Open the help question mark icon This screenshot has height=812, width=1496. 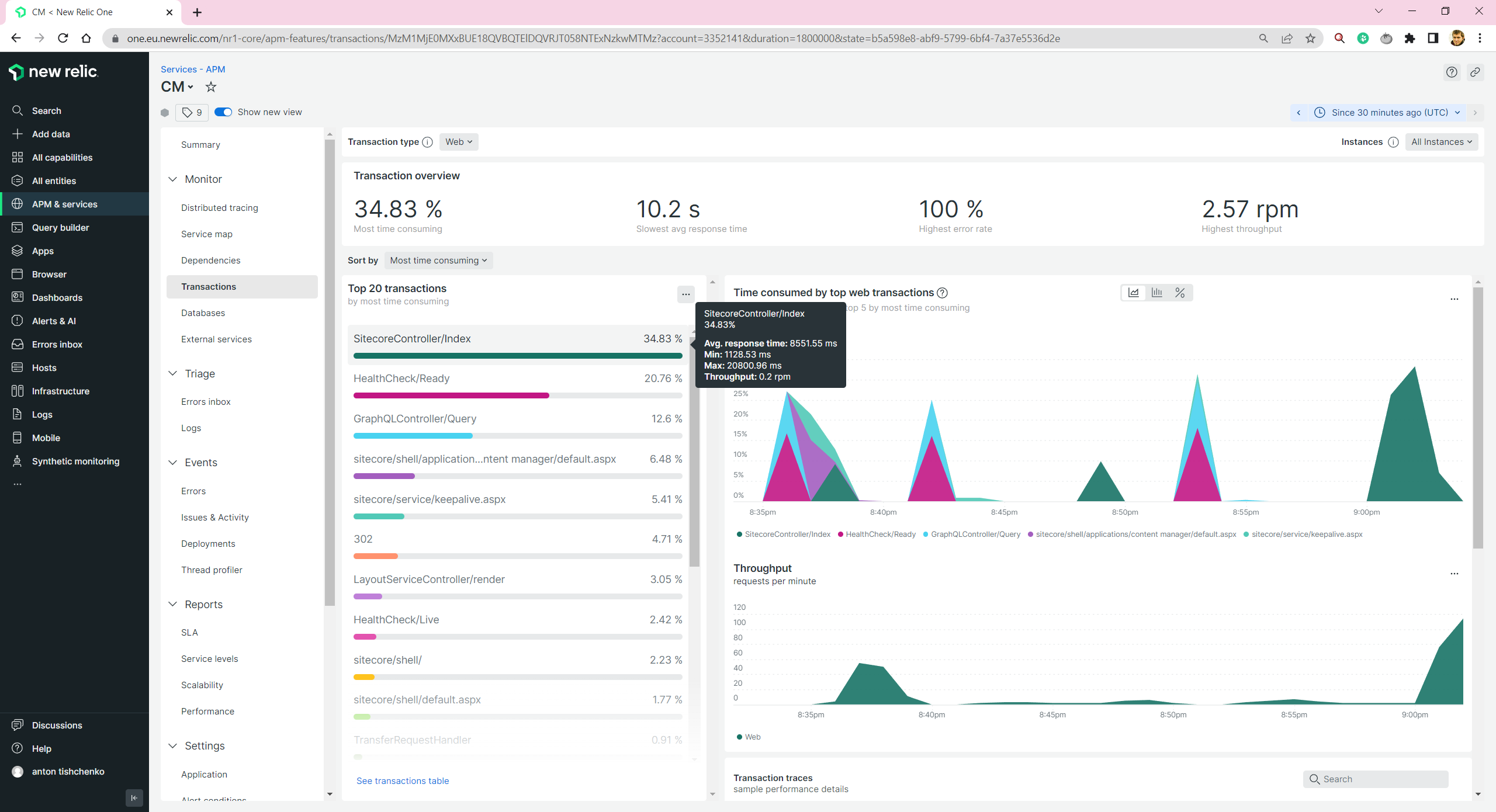point(1452,72)
